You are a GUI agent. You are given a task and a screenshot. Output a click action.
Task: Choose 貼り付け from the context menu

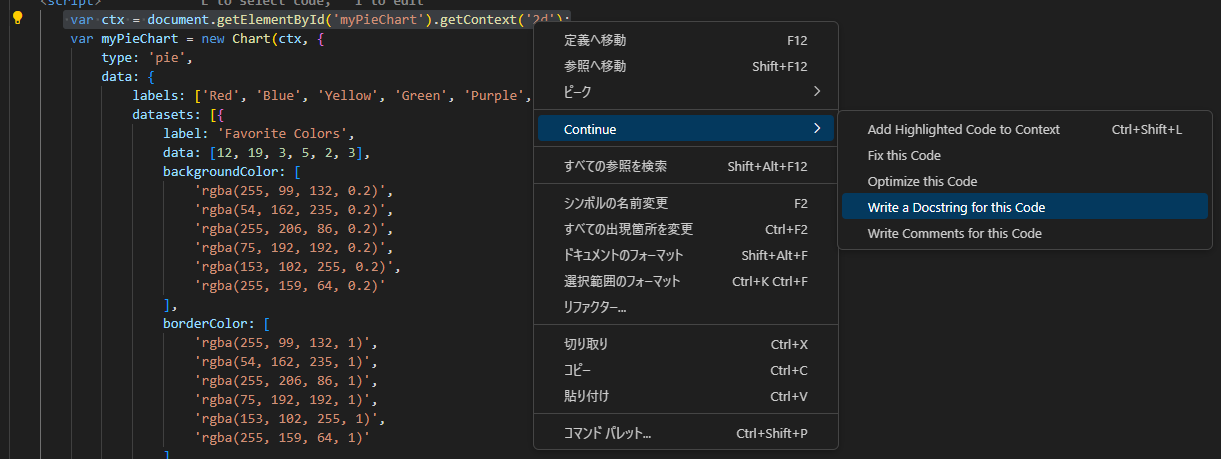686,396
